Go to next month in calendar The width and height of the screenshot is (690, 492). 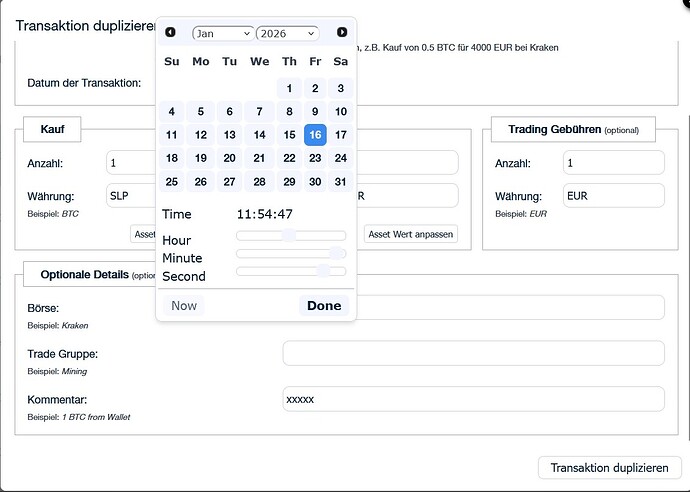[342, 33]
